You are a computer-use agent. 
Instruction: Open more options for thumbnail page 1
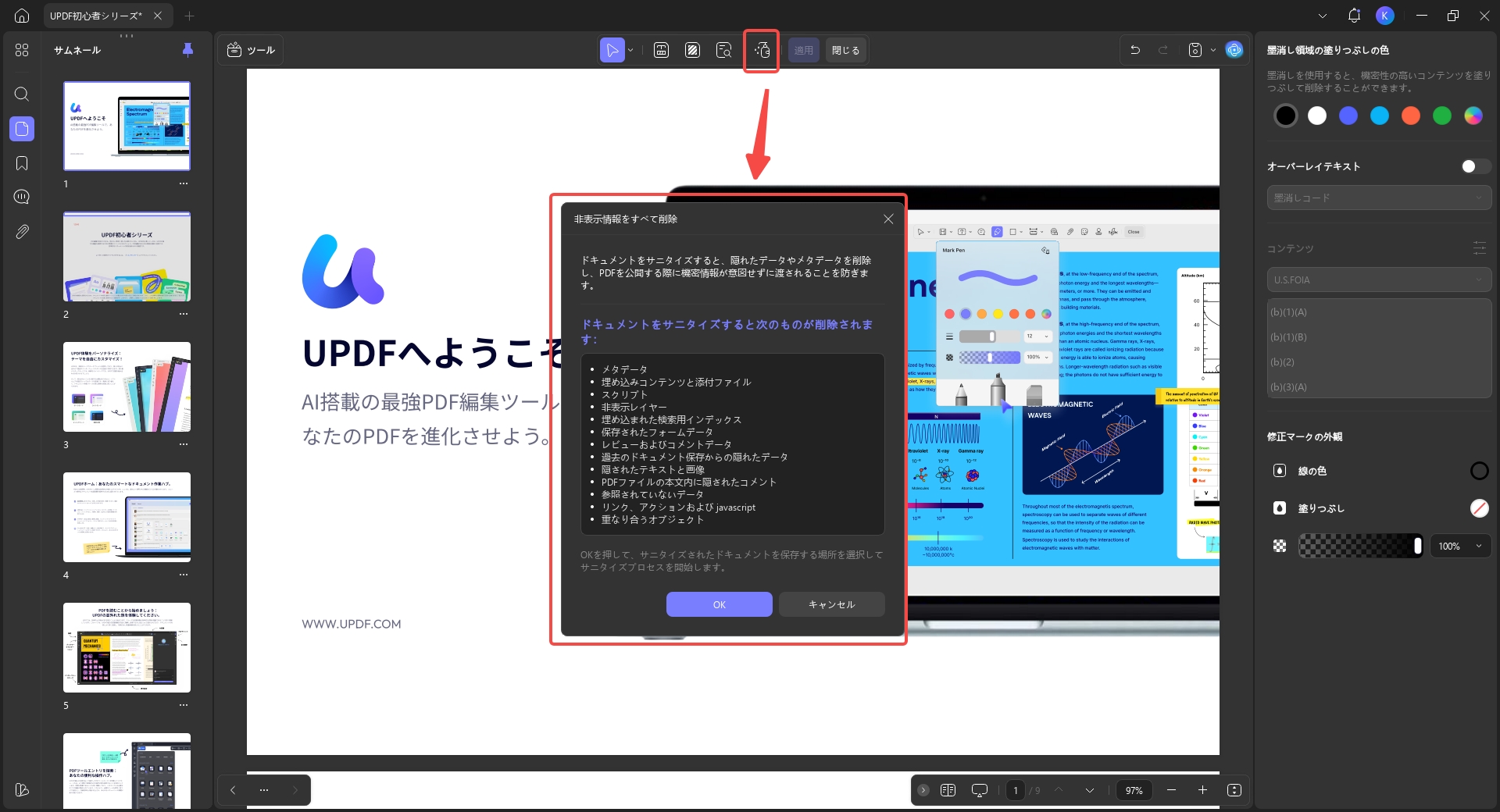click(x=184, y=183)
